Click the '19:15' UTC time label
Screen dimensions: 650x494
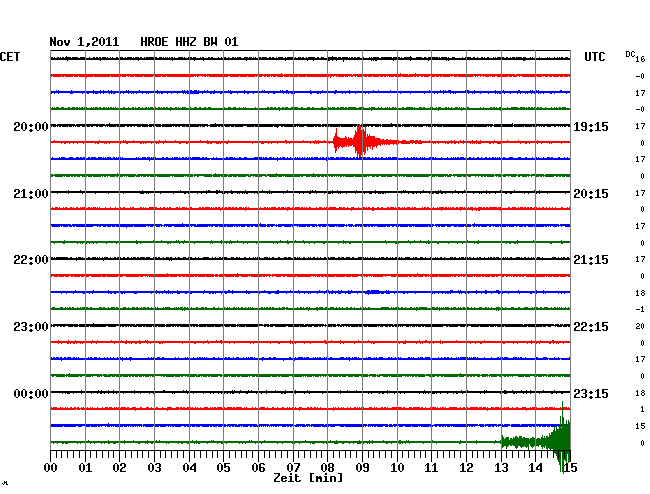tap(591, 126)
